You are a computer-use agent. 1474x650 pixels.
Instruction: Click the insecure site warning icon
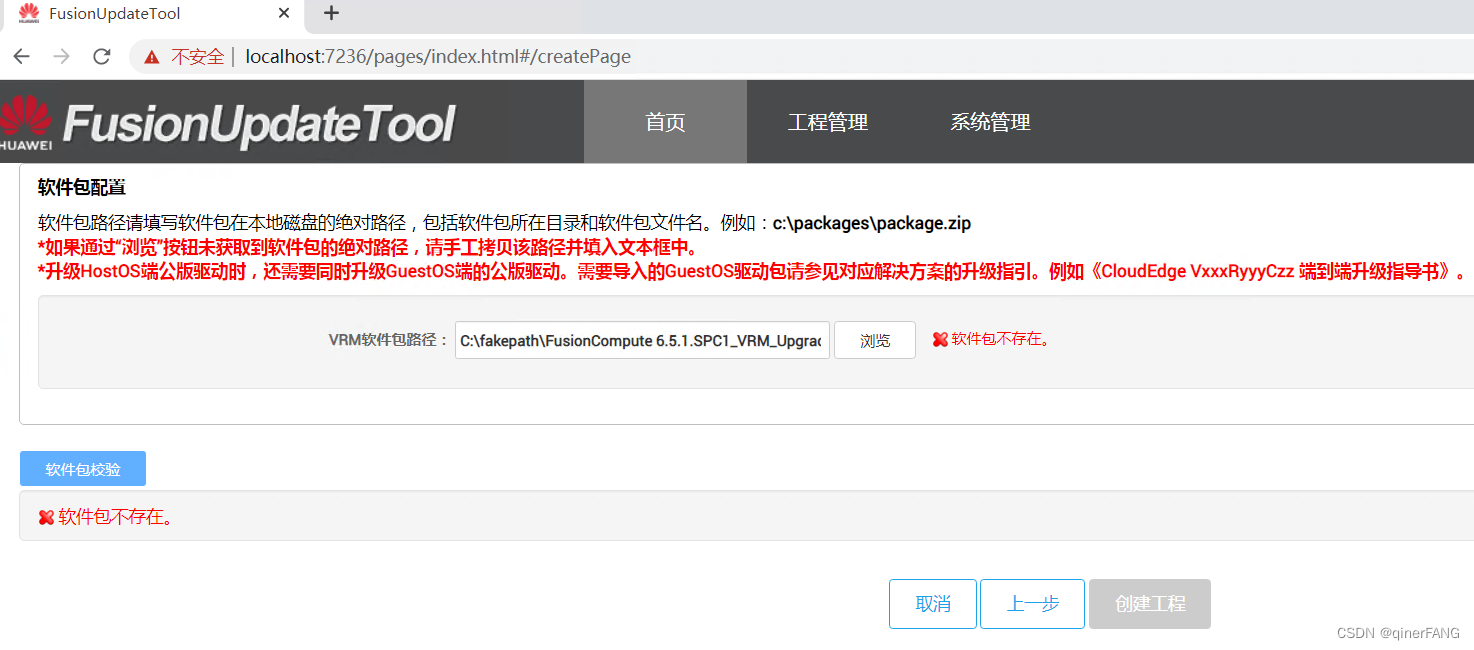click(x=152, y=57)
